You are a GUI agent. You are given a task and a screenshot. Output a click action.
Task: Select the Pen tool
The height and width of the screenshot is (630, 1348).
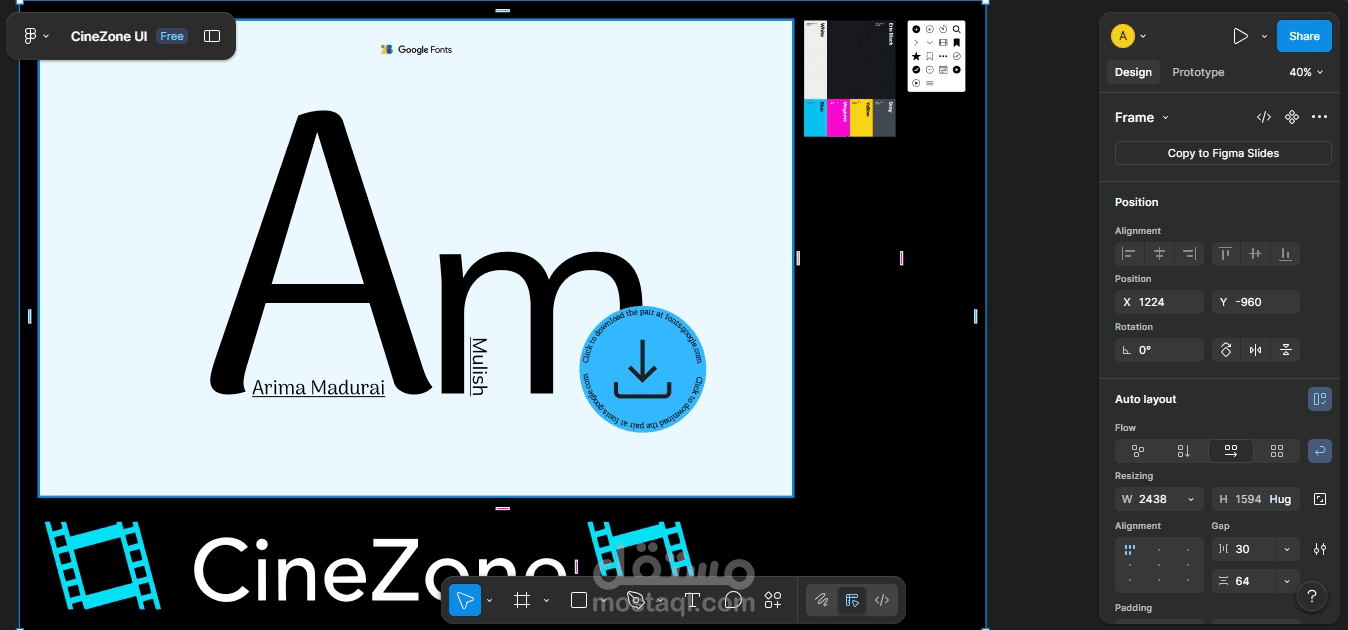coord(636,600)
